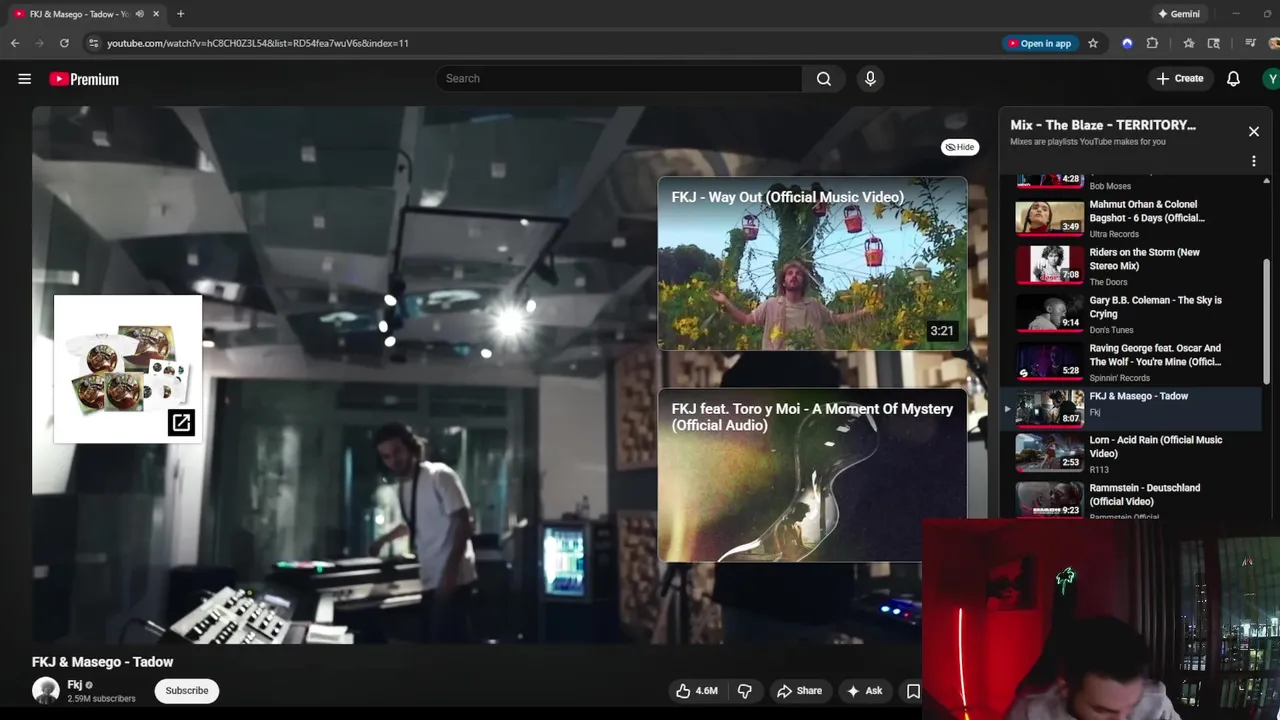
Task: Open bookmarks list star icon
Action: click(1188, 43)
